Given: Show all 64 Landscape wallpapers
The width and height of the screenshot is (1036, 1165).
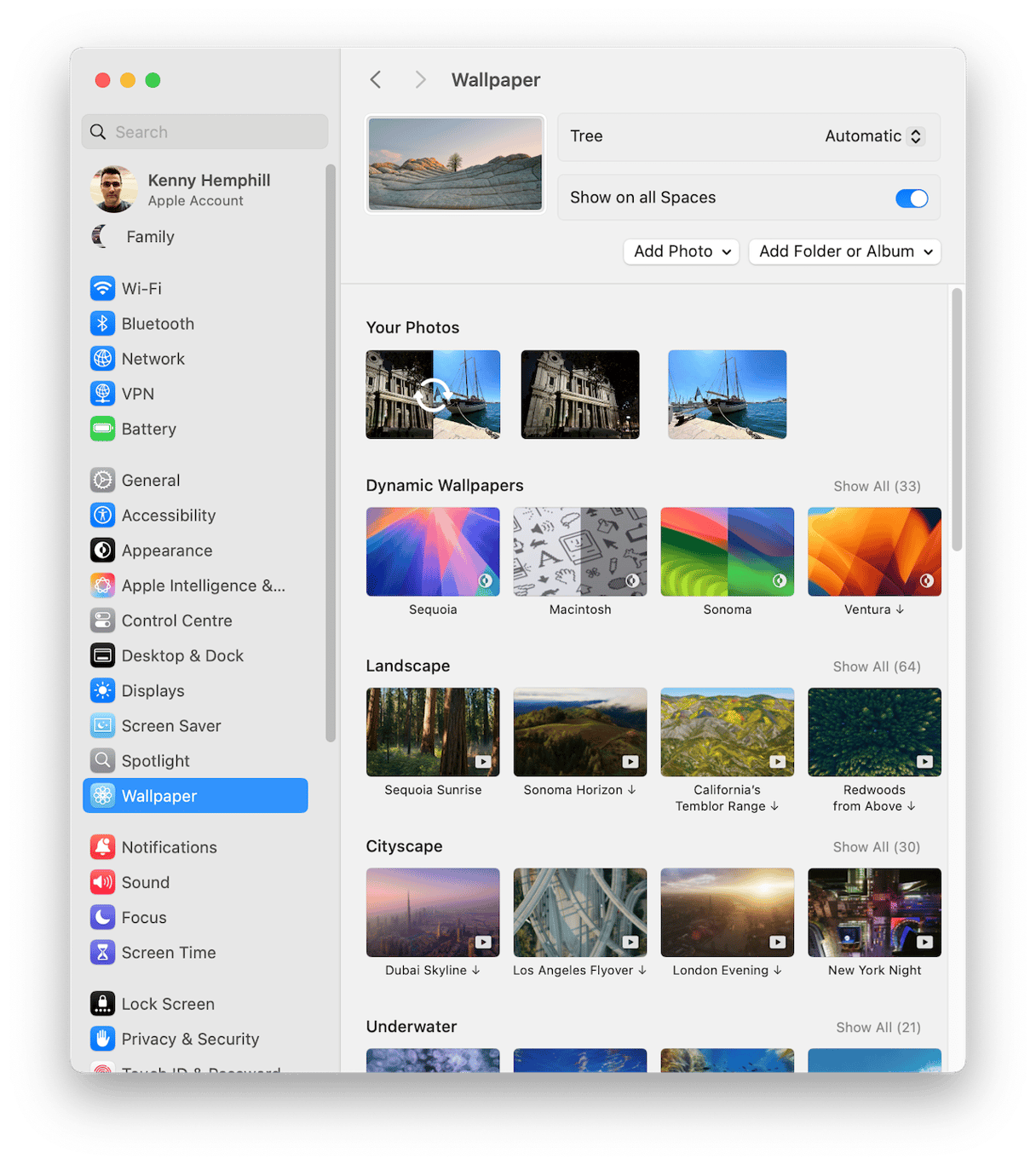Looking at the screenshot, I should pos(877,666).
